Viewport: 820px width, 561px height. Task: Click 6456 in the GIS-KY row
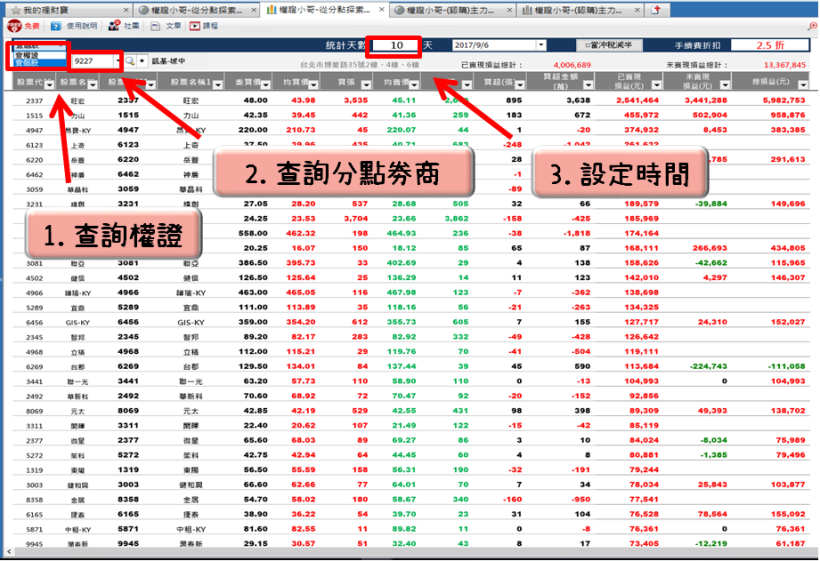35,323
